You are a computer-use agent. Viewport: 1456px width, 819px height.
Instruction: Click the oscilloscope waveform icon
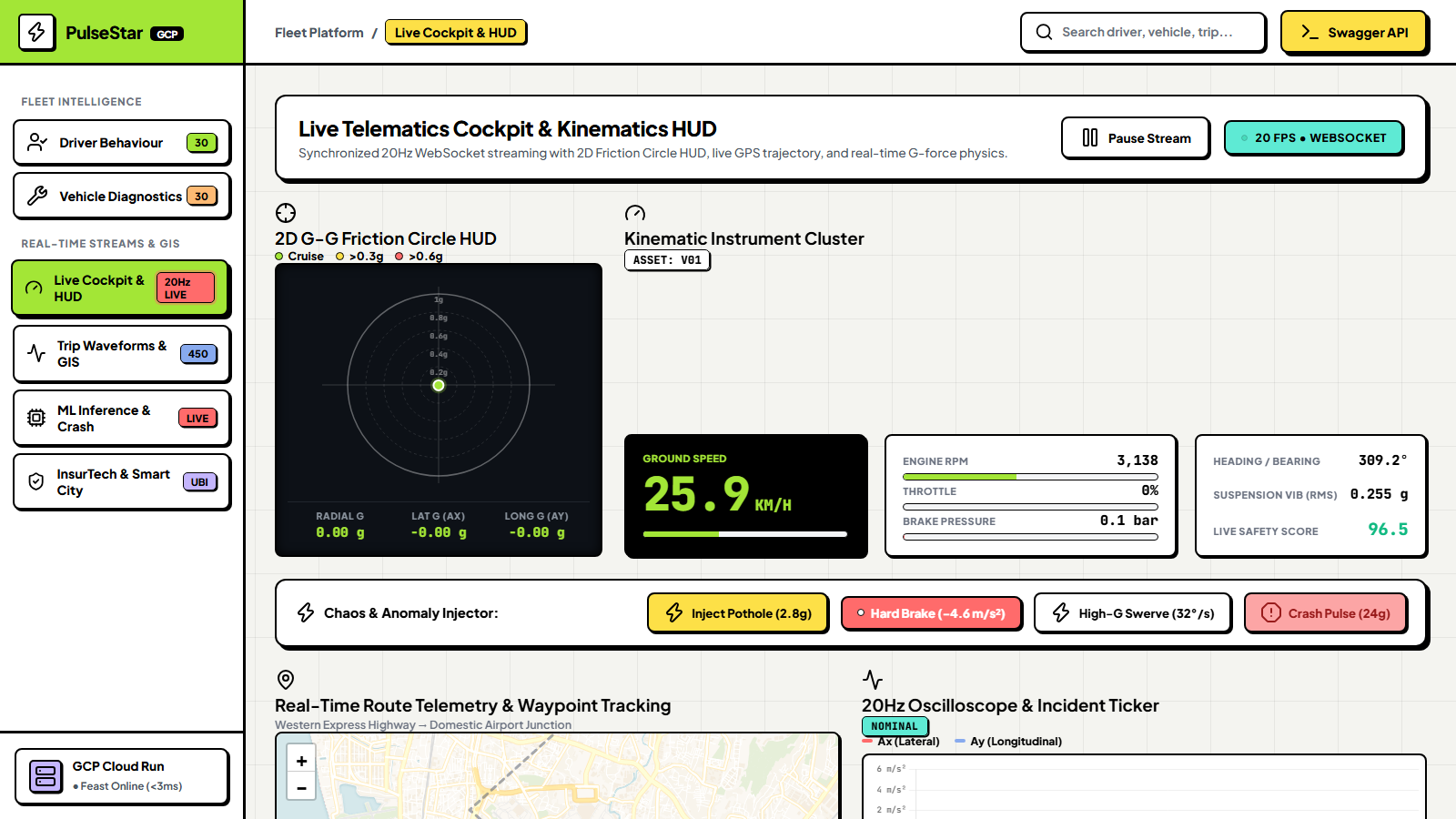tap(873, 680)
